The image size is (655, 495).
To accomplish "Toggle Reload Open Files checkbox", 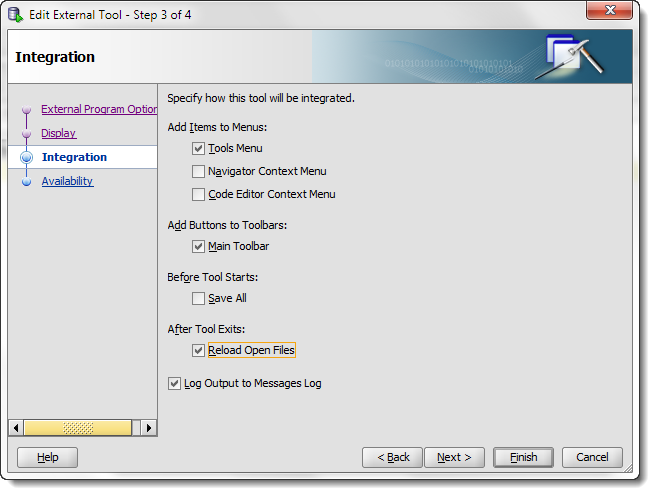I will (198, 350).
